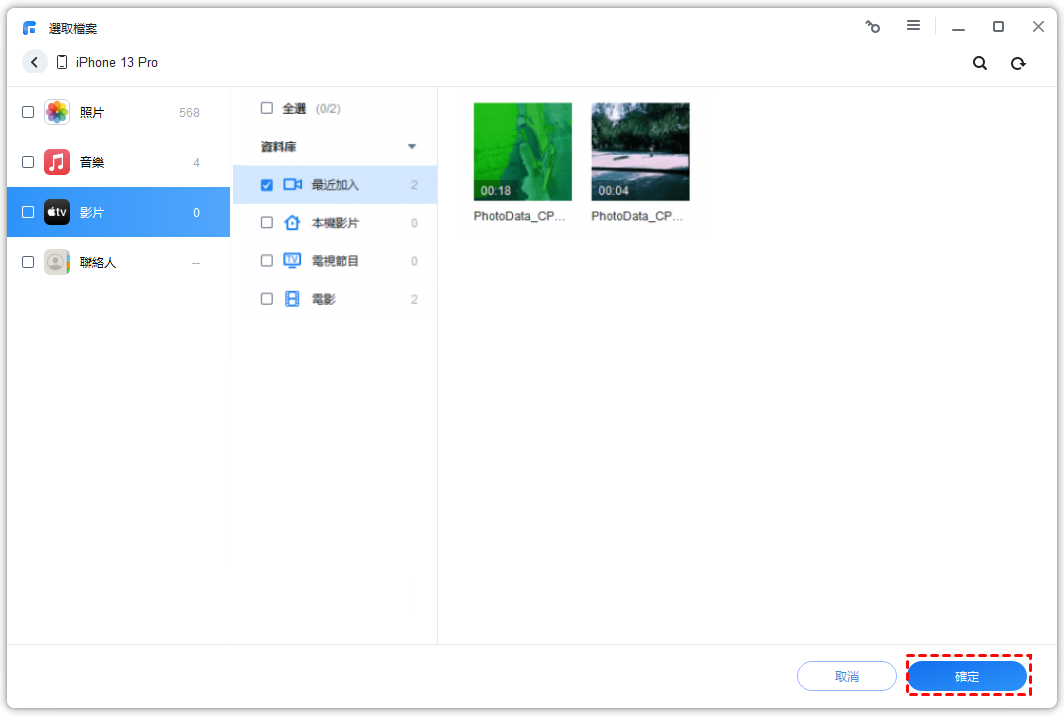Screen dimensions: 1064x717
Task: Click the key icon in title bar
Action: 873,27
